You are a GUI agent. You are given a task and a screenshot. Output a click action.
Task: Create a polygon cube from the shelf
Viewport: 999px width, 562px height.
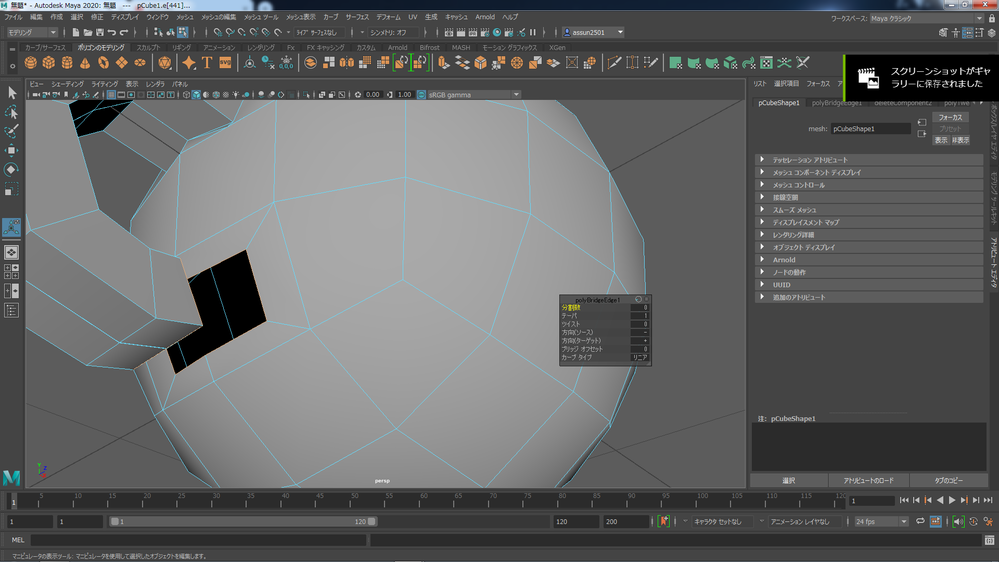[50, 63]
